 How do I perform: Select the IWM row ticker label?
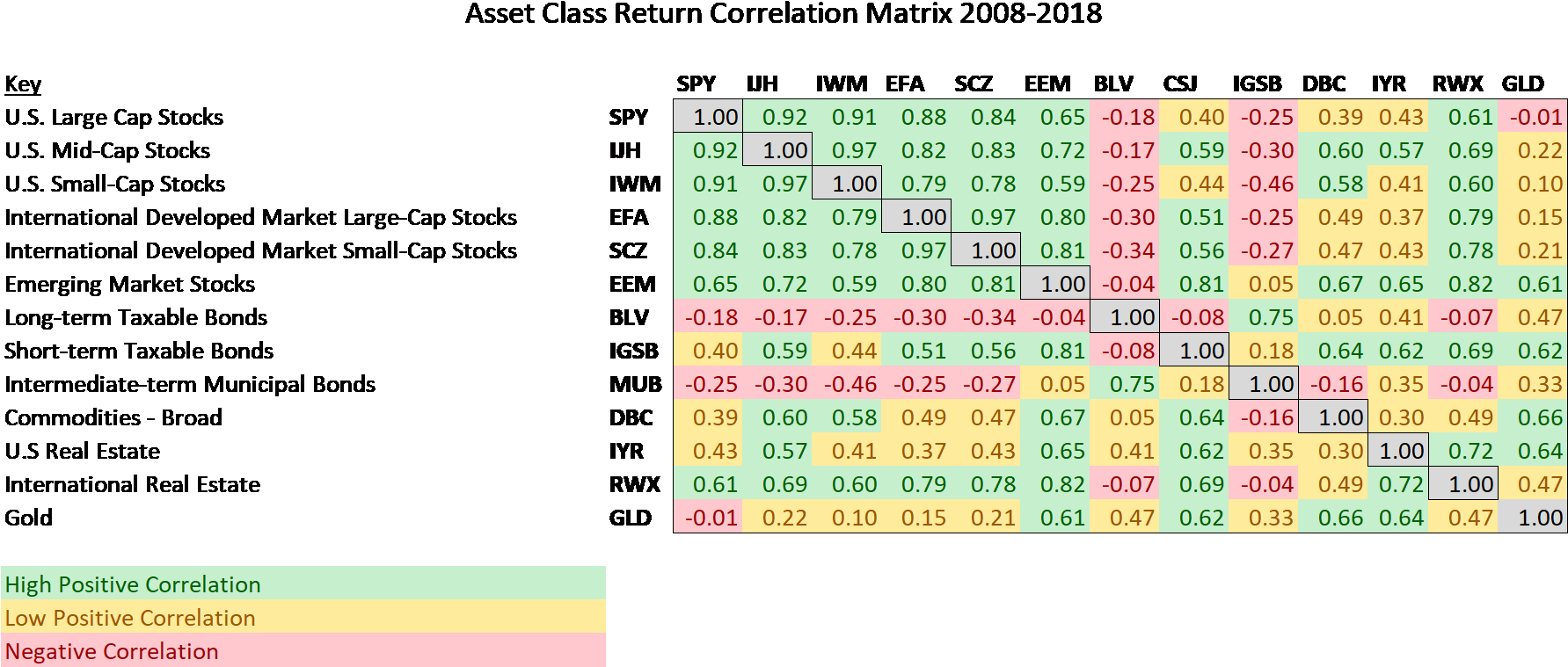(634, 184)
